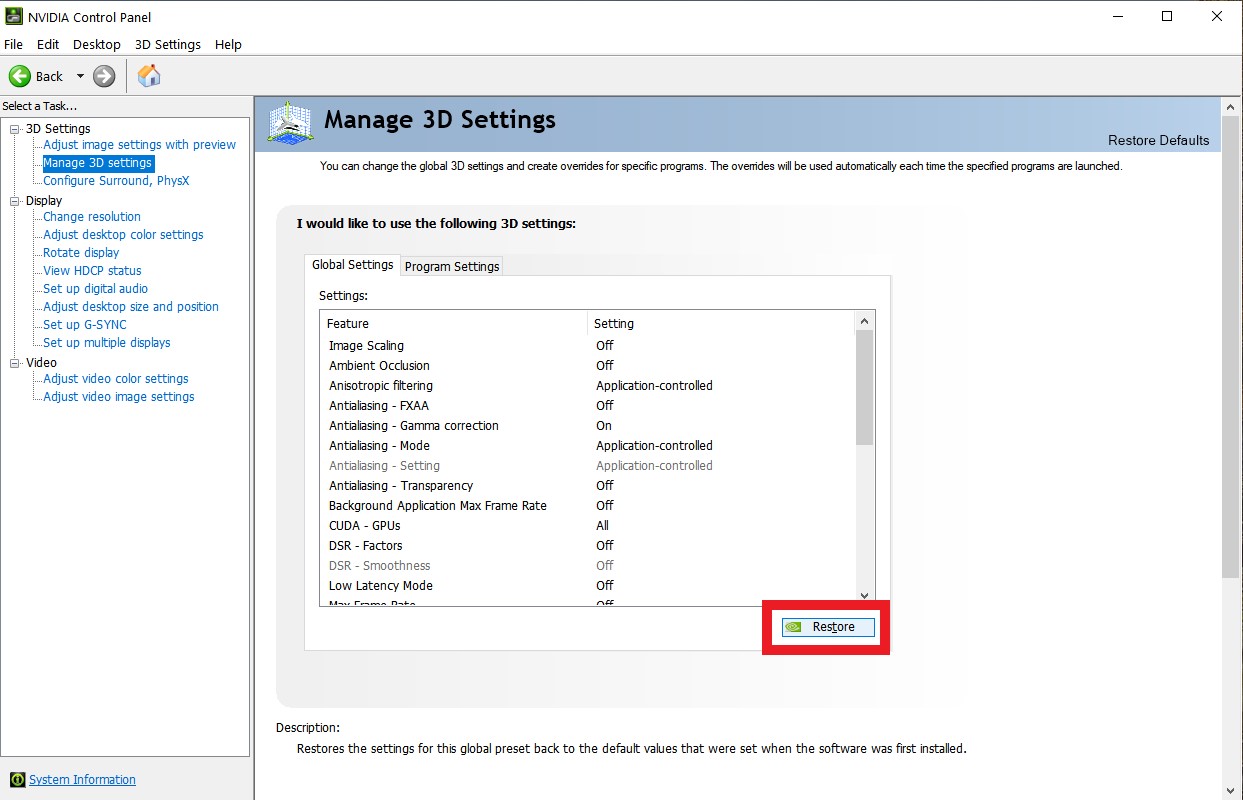The width and height of the screenshot is (1243, 800).
Task: Click the green Back arrow icon
Action: (x=20, y=76)
